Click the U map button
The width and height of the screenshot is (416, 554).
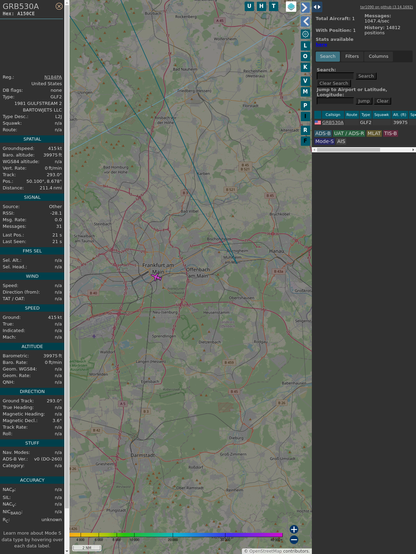pos(249,6)
